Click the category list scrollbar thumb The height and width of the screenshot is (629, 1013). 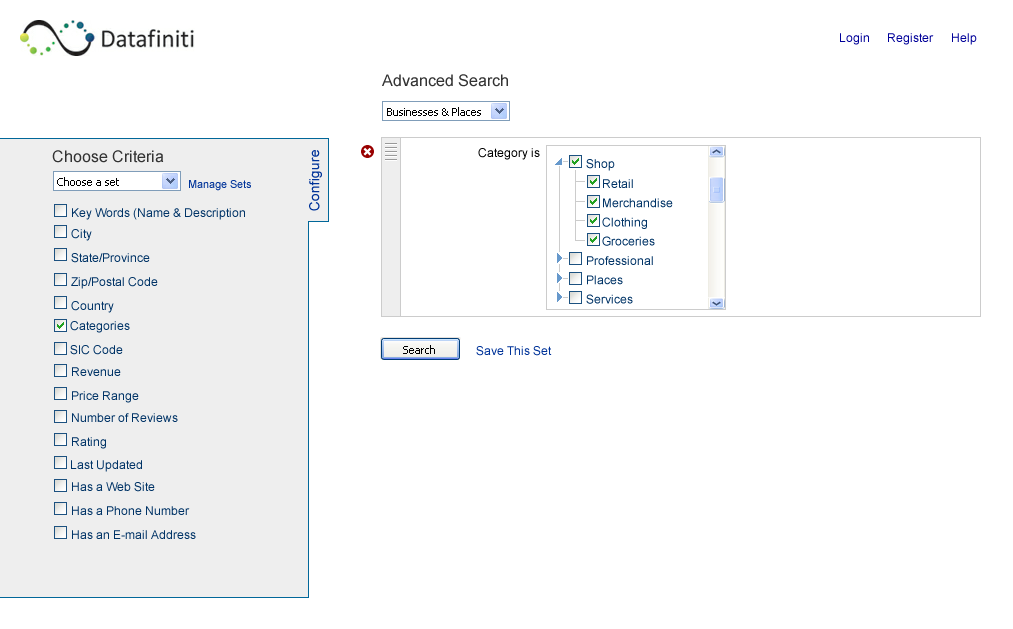click(716, 190)
